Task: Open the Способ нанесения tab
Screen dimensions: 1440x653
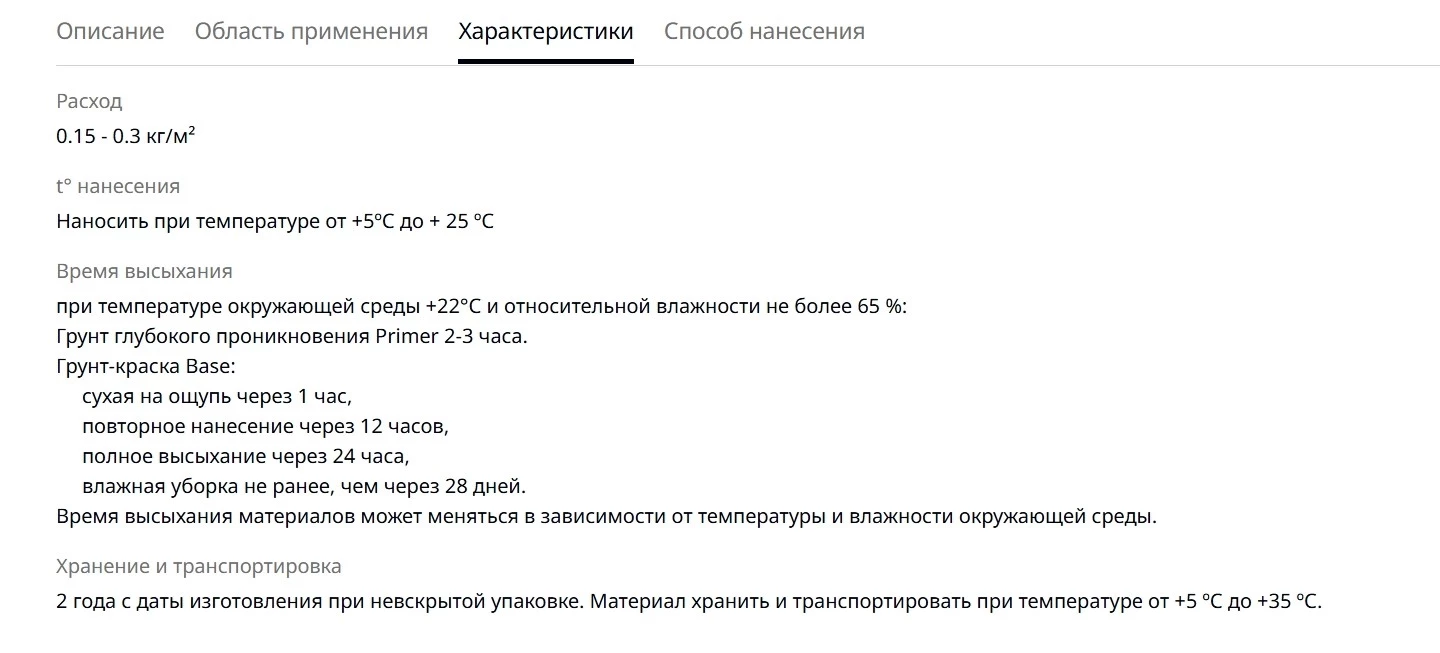Action: (764, 31)
